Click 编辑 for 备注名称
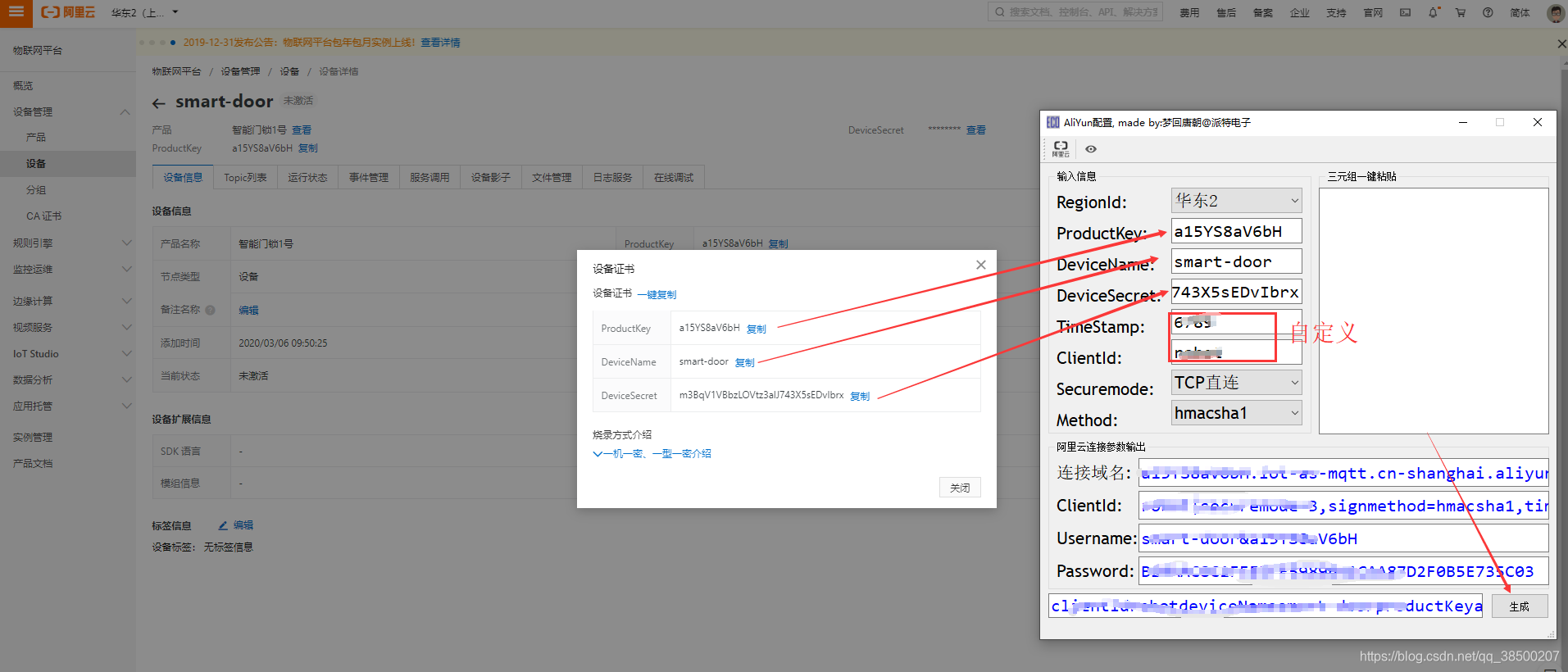This screenshot has height=672, width=1568. pos(248,310)
